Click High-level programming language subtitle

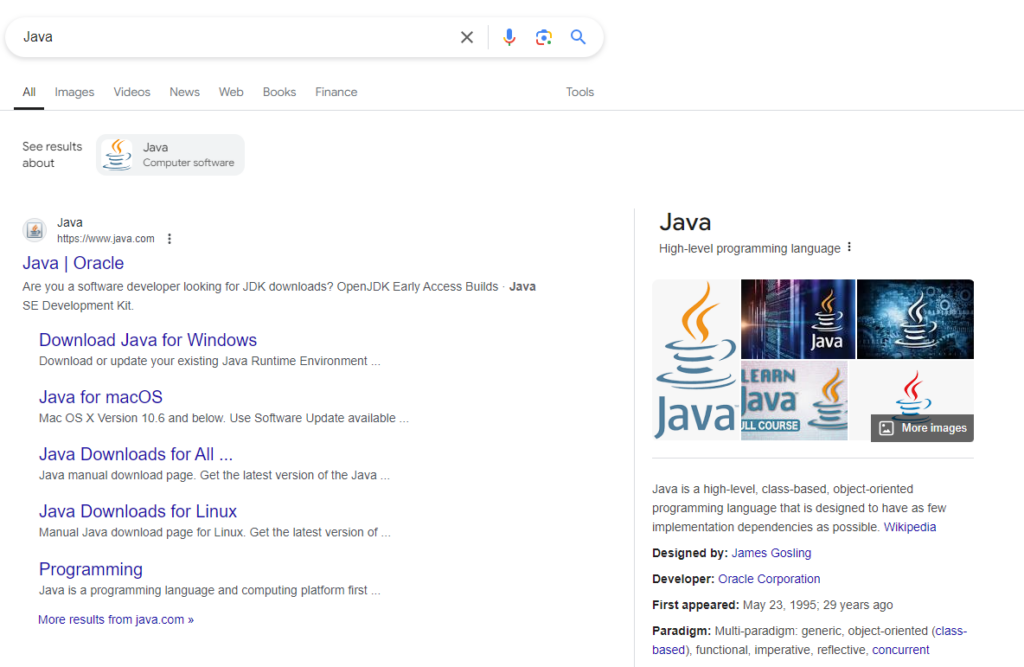[750, 248]
